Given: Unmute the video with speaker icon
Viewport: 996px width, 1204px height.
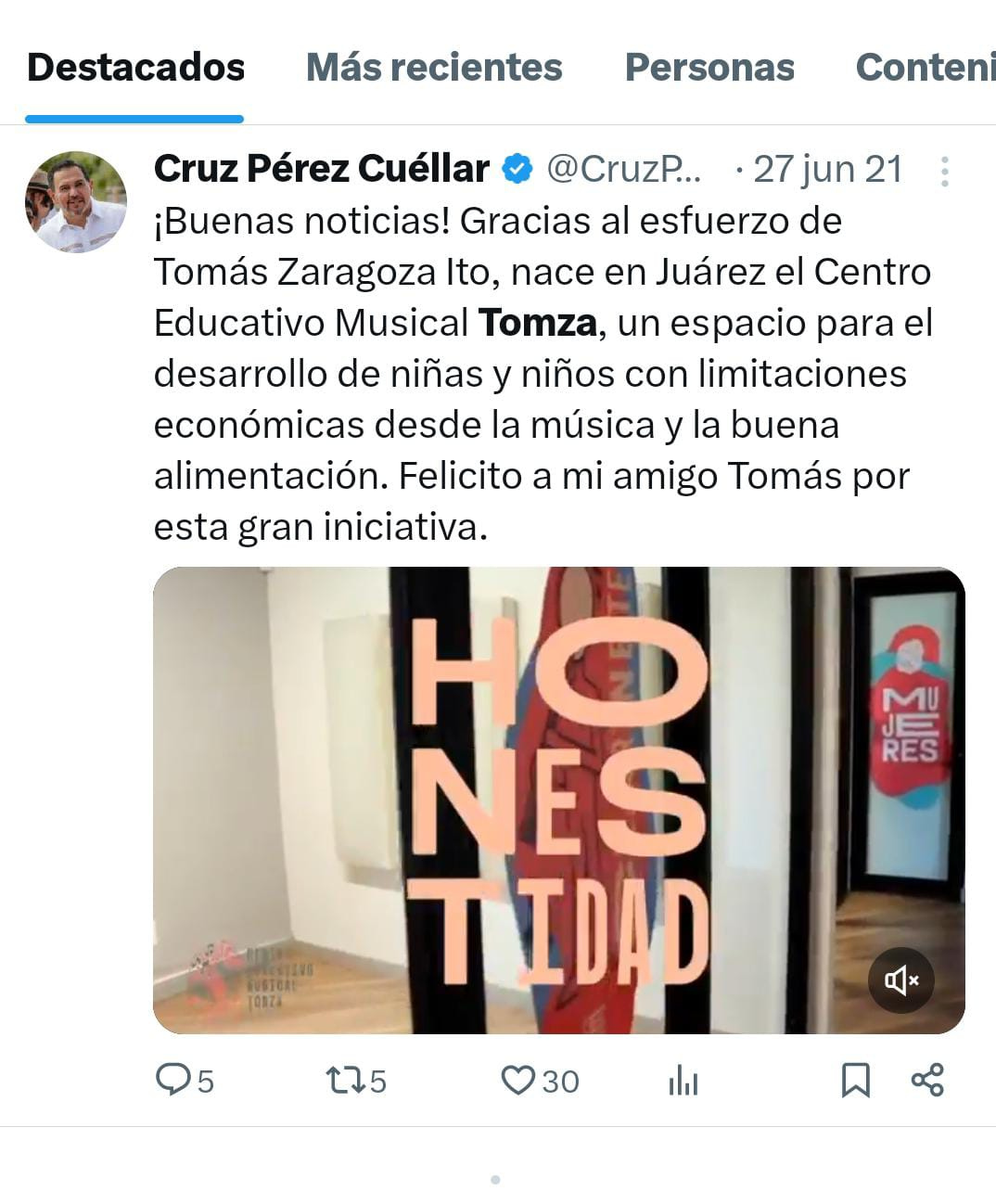Looking at the screenshot, I should point(900,980).
